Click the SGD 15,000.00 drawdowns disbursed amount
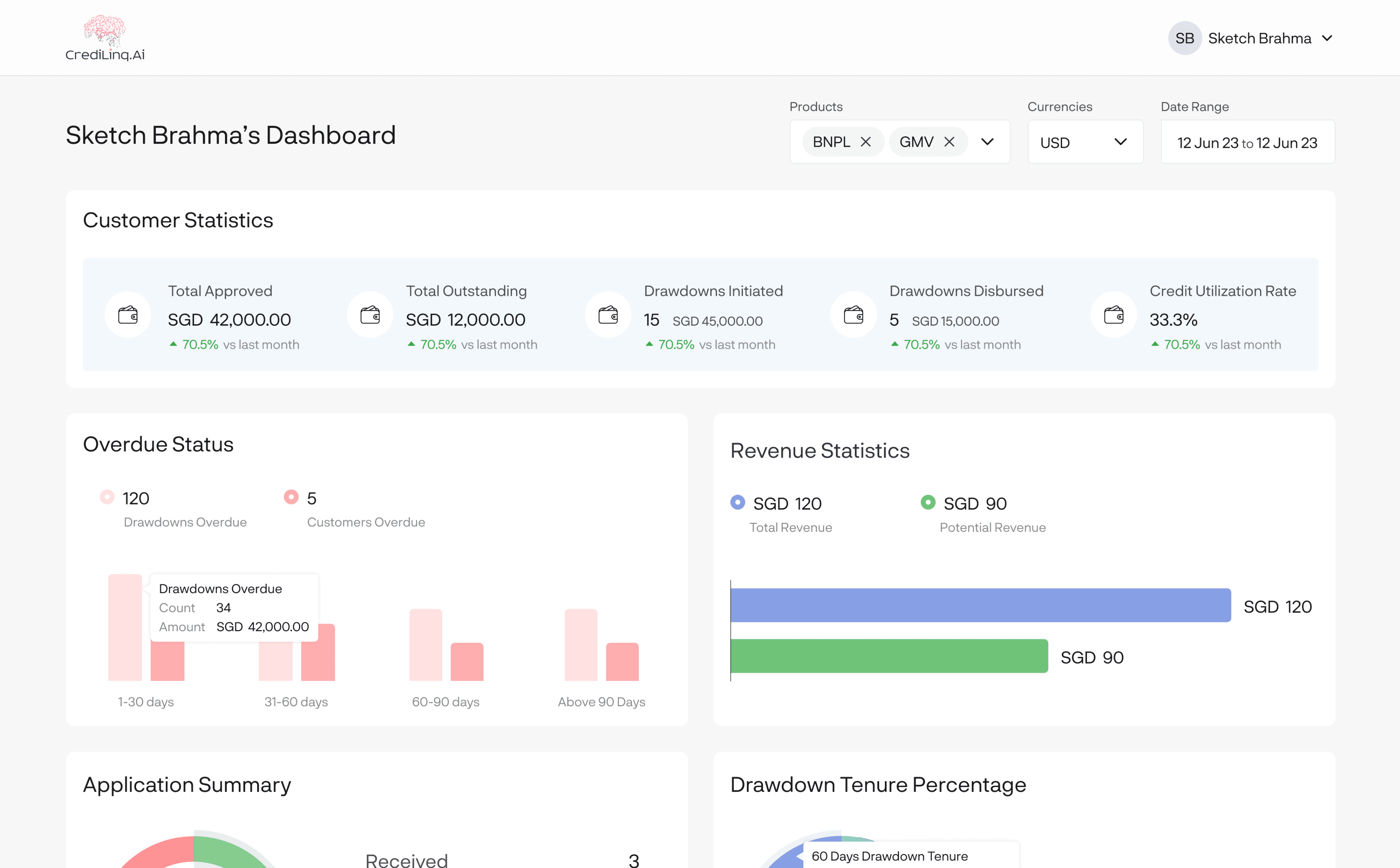 tap(956, 321)
